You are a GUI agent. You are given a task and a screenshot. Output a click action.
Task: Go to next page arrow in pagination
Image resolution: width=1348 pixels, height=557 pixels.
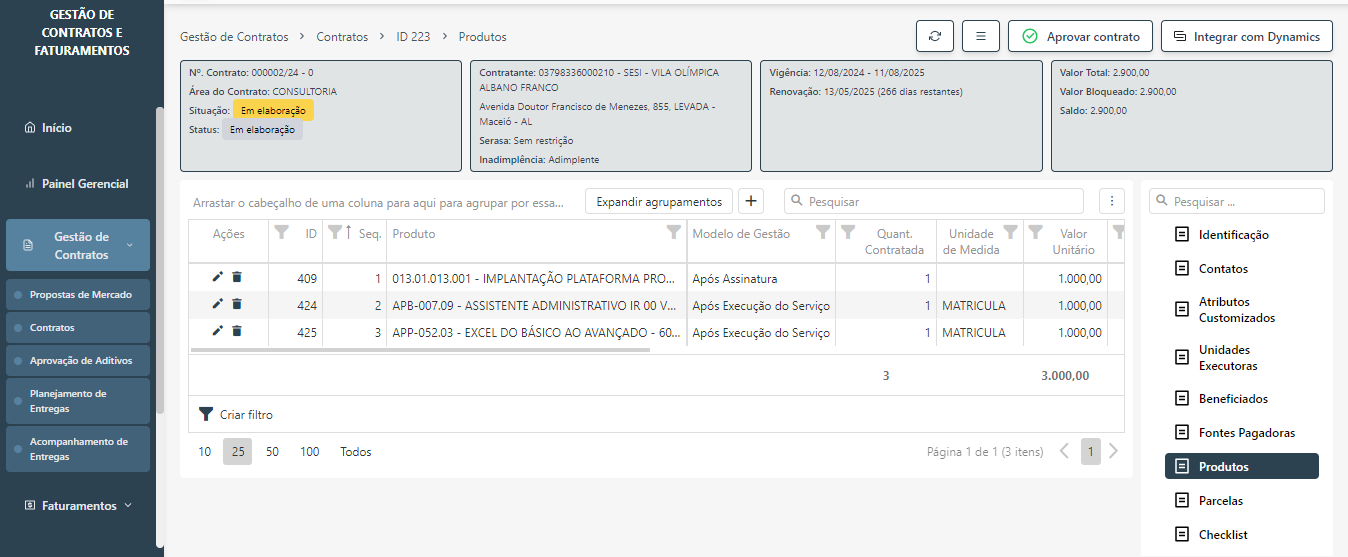(1113, 451)
